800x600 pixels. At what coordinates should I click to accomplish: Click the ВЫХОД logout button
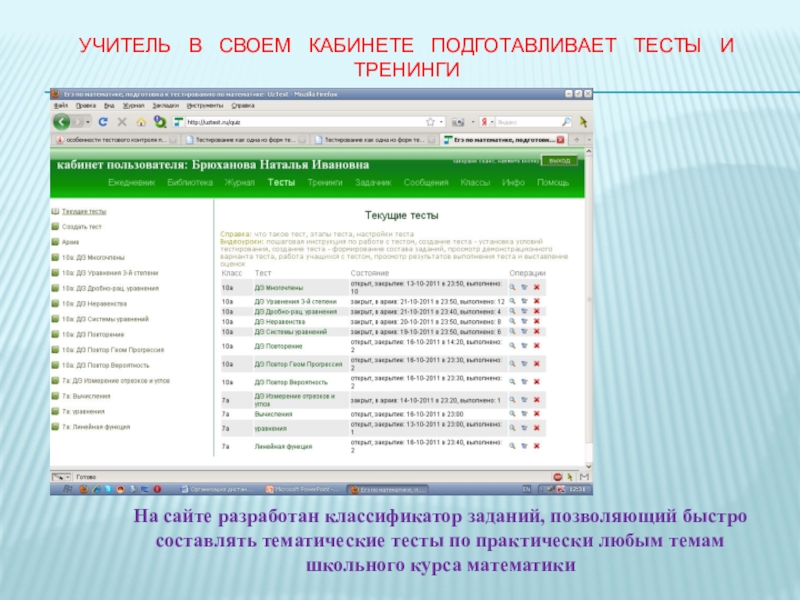[559, 161]
